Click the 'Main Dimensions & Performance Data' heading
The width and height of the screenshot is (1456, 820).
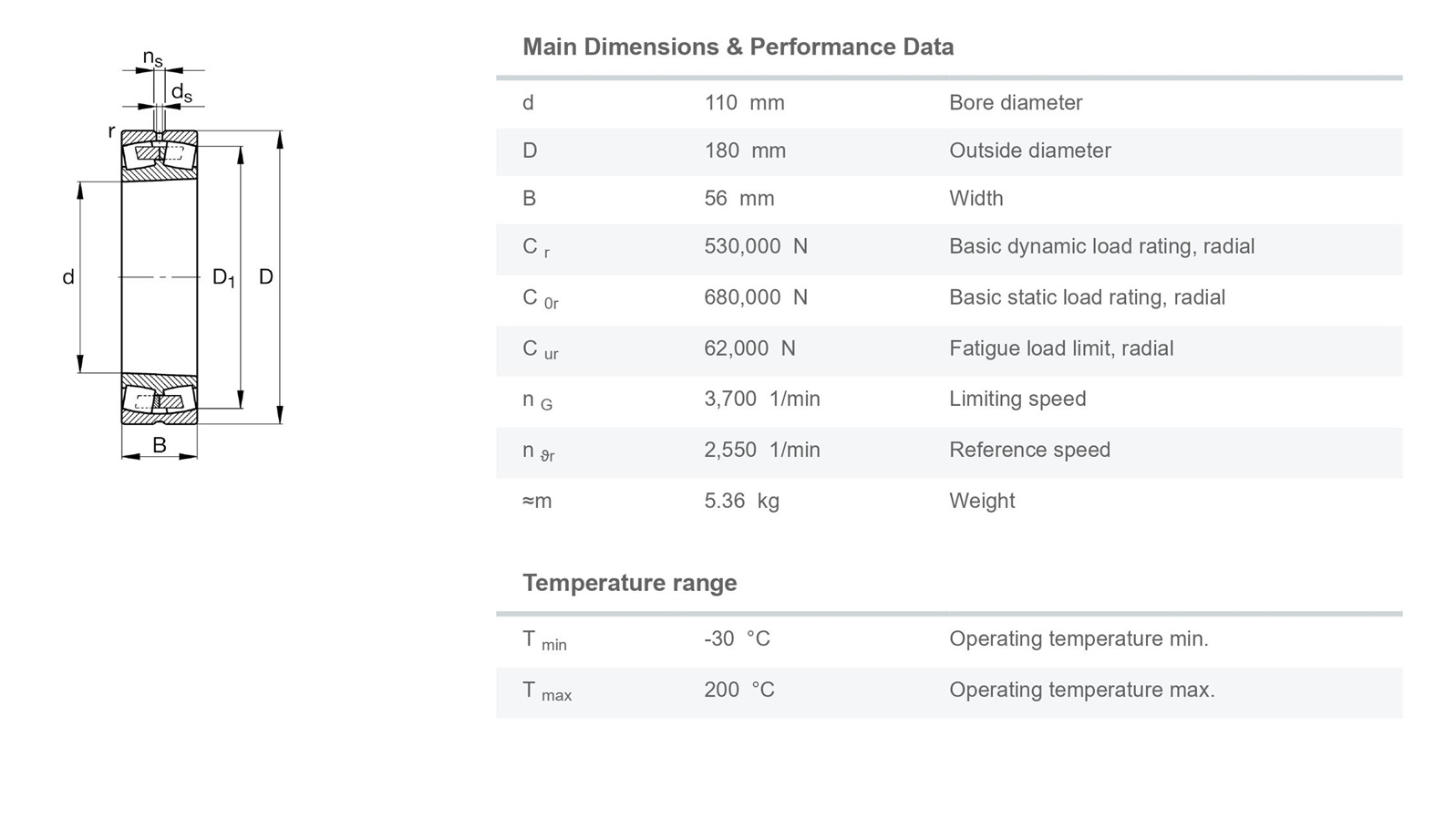[738, 47]
